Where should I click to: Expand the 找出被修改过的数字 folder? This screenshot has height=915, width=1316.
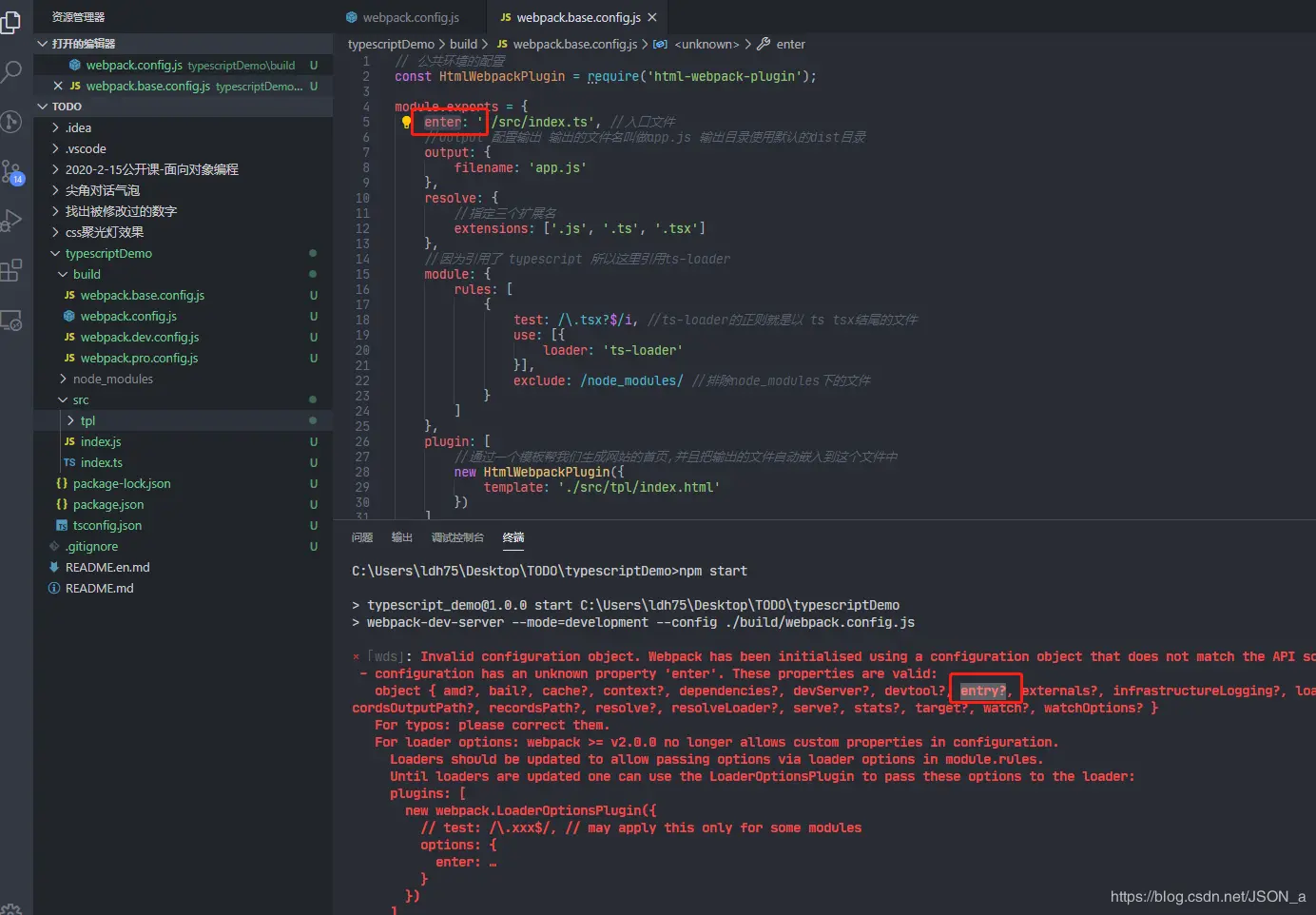(x=183, y=211)
